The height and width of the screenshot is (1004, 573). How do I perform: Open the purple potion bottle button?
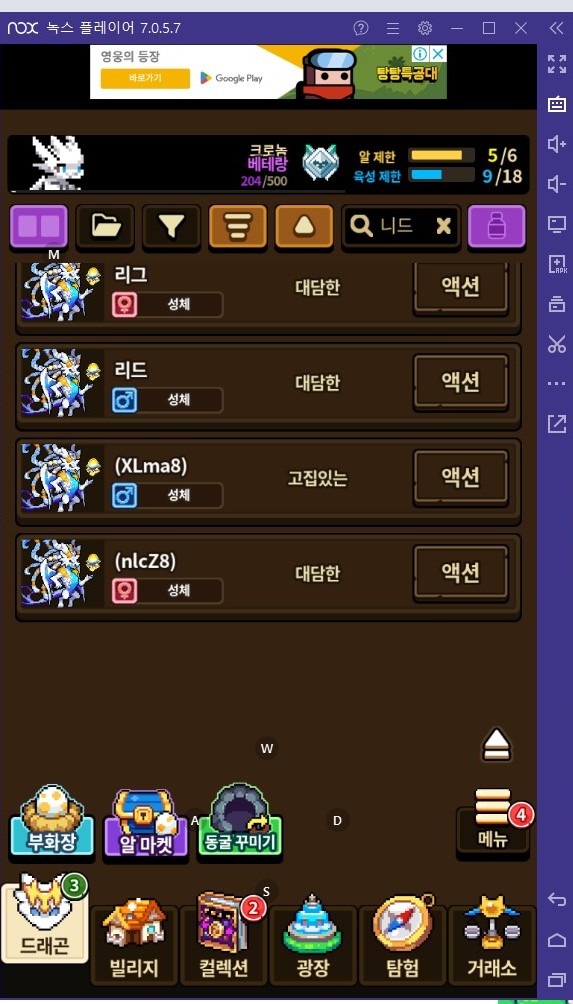pos(497,227)
